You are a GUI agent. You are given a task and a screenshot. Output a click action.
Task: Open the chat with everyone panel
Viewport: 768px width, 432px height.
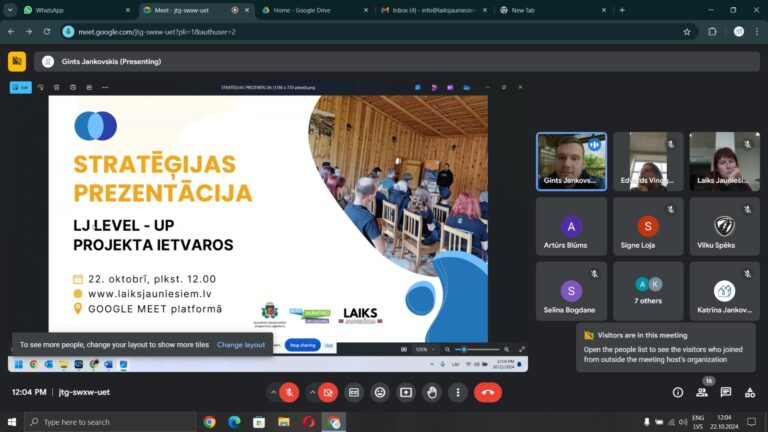(726, 393)
